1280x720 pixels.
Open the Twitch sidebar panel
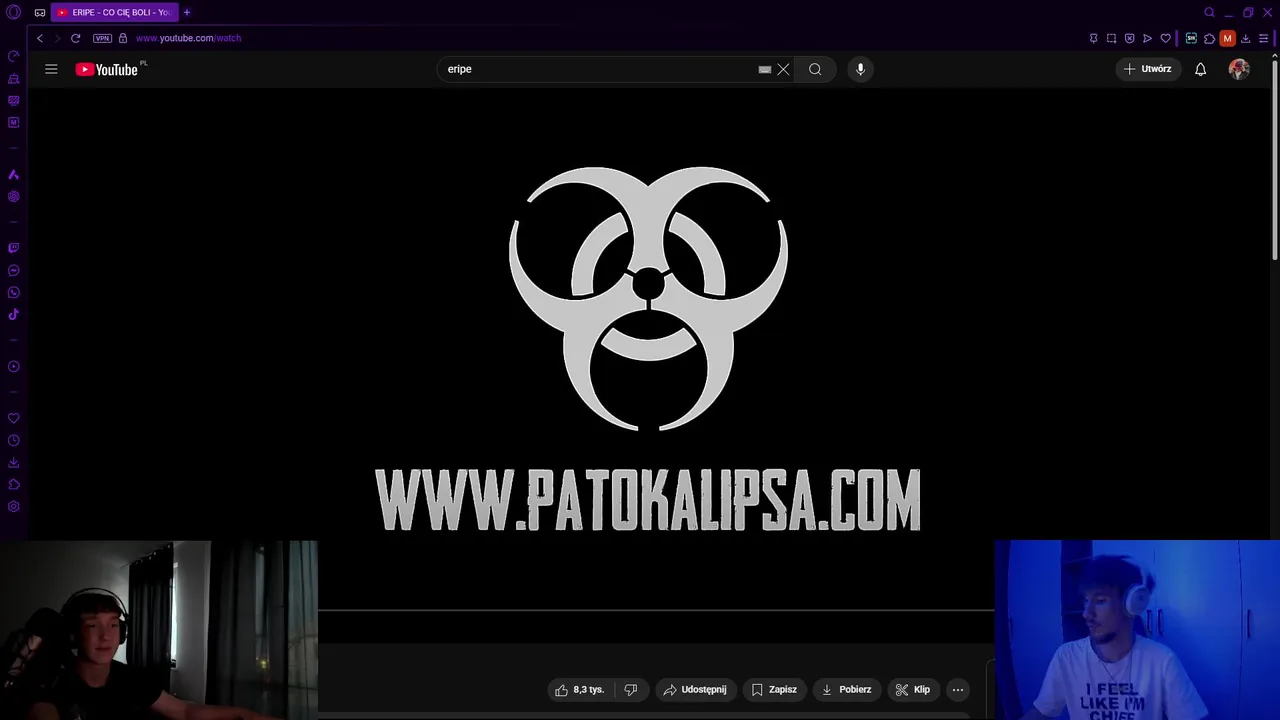click(13, 248)
